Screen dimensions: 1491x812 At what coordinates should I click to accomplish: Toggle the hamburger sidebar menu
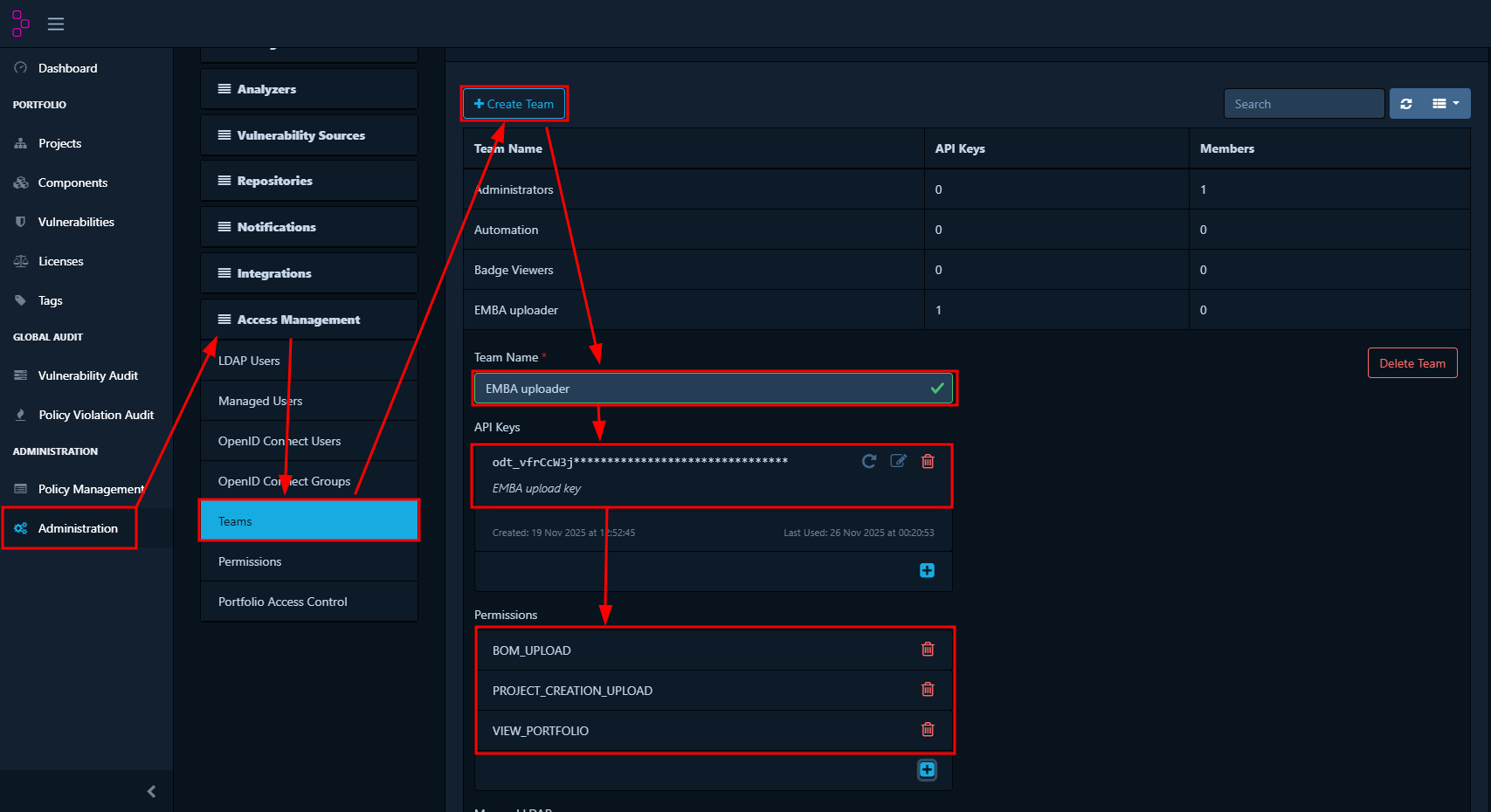[x=56, y=24]
